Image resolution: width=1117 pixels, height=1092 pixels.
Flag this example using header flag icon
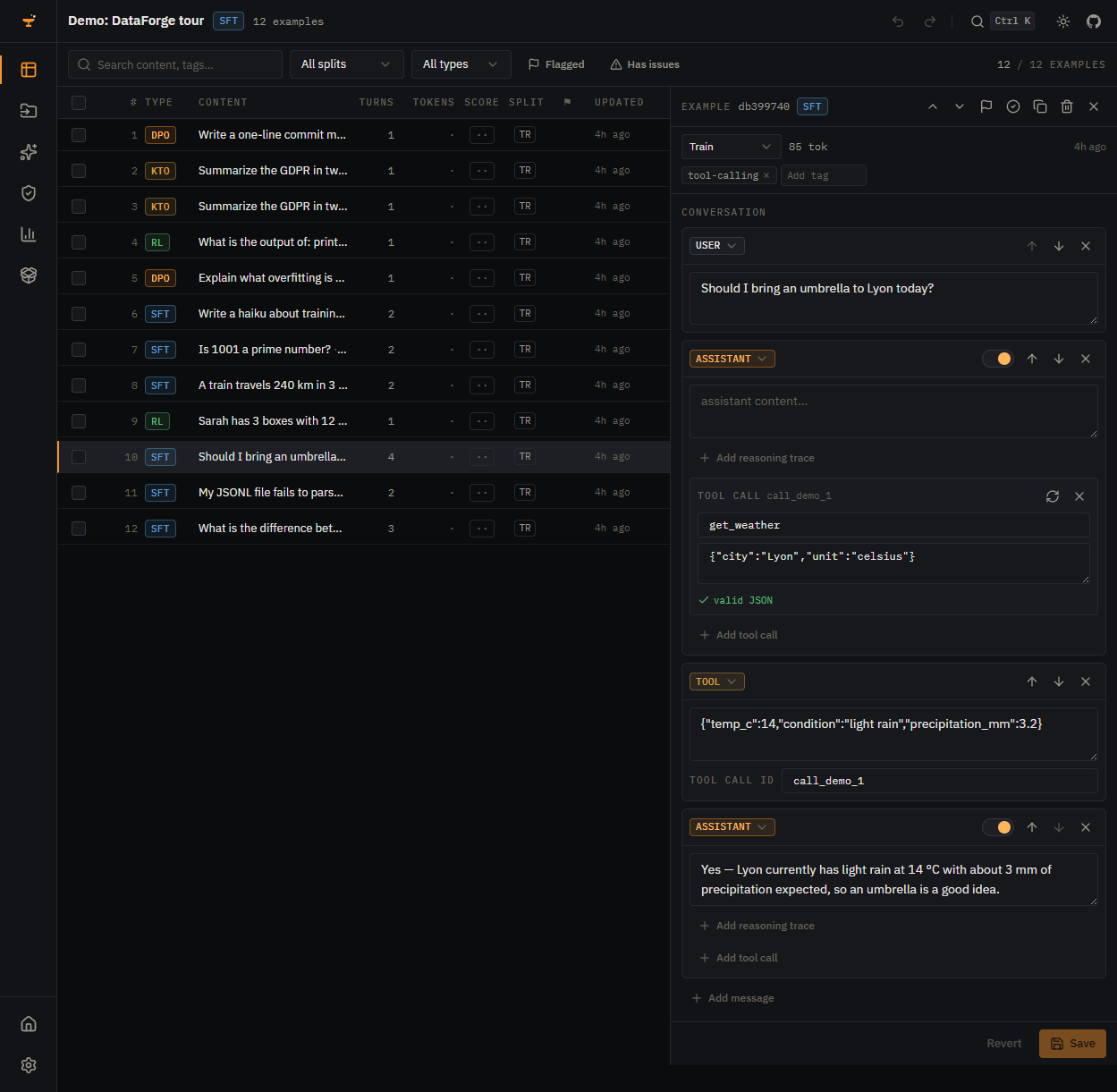(986, 106)
